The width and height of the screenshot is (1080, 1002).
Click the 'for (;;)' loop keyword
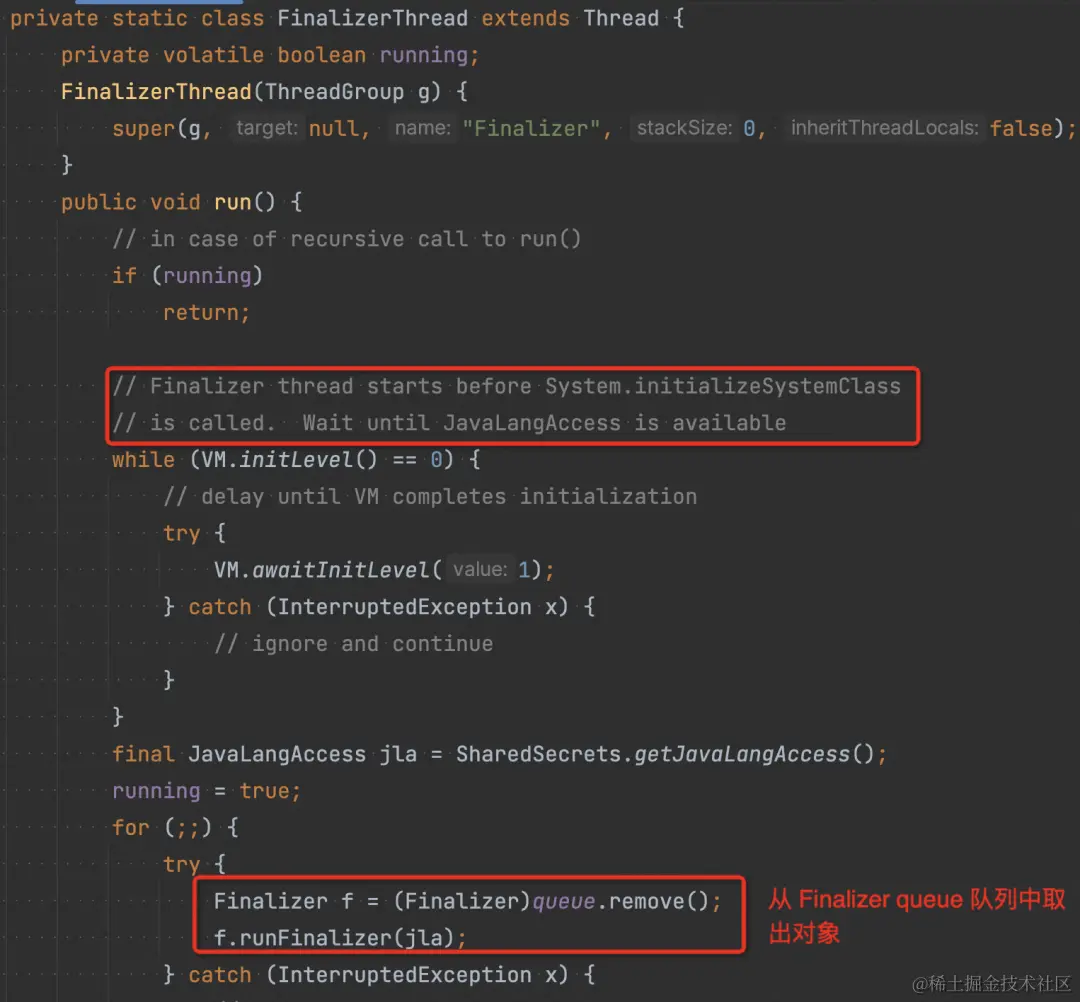131,828
